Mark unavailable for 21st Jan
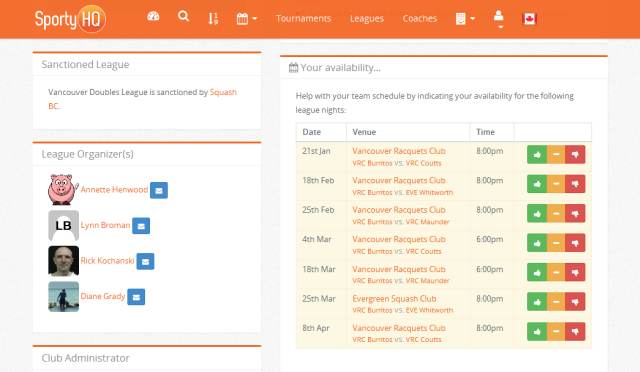Image resolution: width=640 pixels, height=372 pixels. point(575,154)
